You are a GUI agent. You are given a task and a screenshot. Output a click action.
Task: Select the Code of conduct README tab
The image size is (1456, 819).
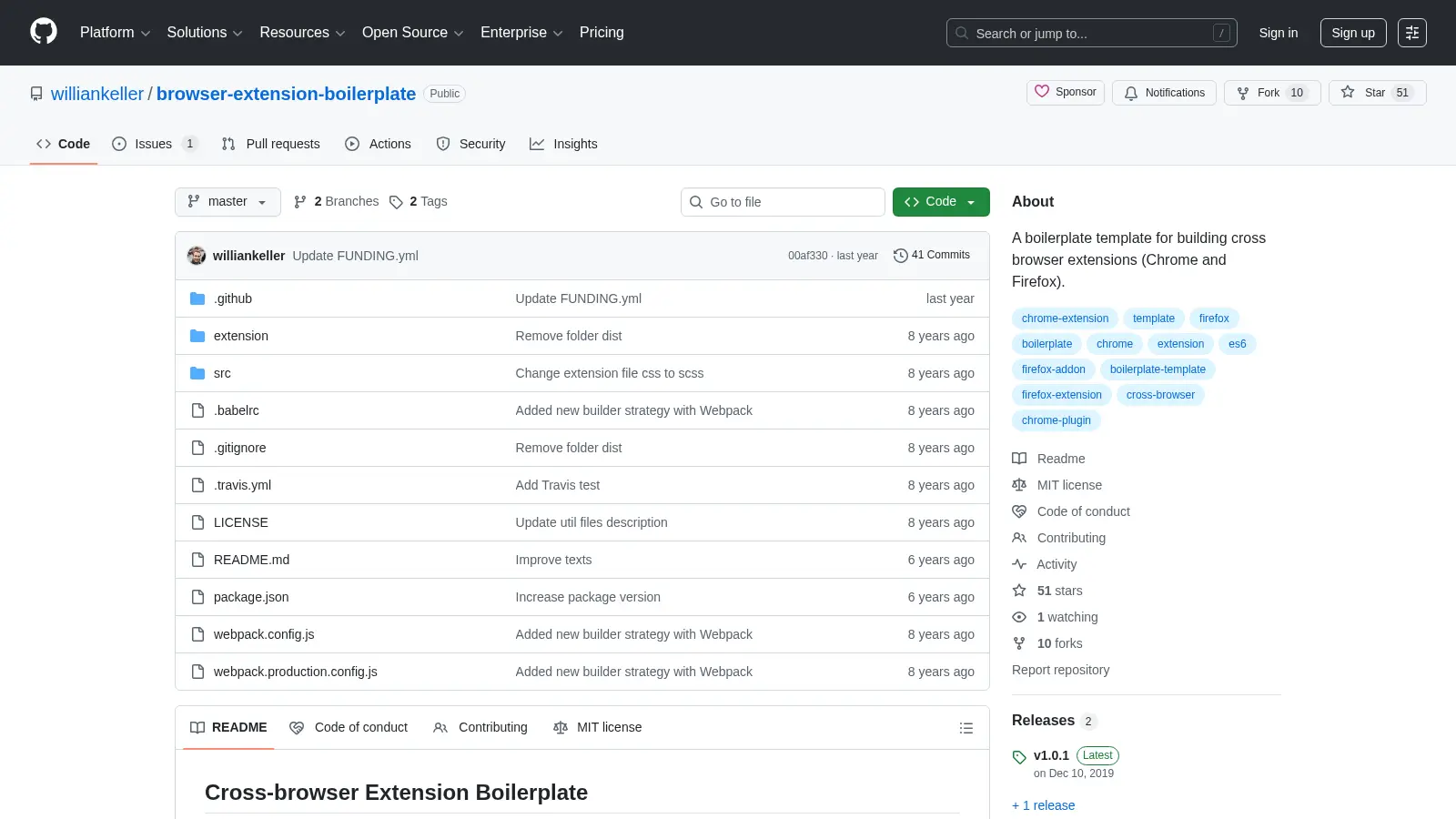(x=349, y=727)
